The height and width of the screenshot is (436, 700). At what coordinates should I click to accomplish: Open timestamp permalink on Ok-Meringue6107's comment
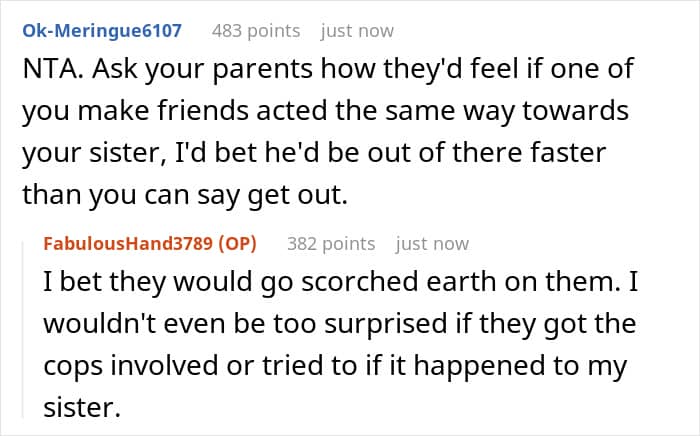[357, 31]
